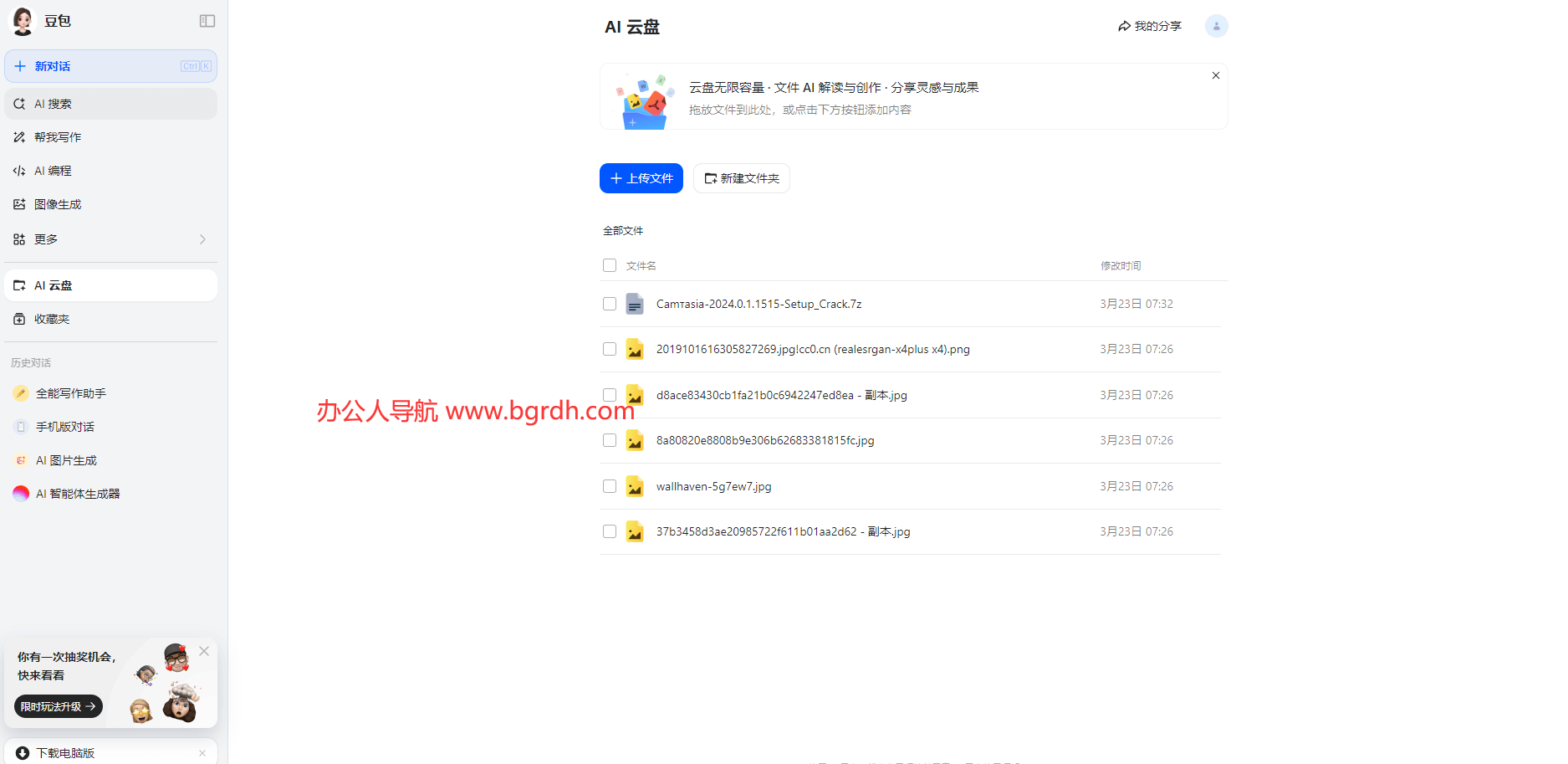Check the box for 2019101616305827269.jpg png file
1568x764 pixels.
610,349
